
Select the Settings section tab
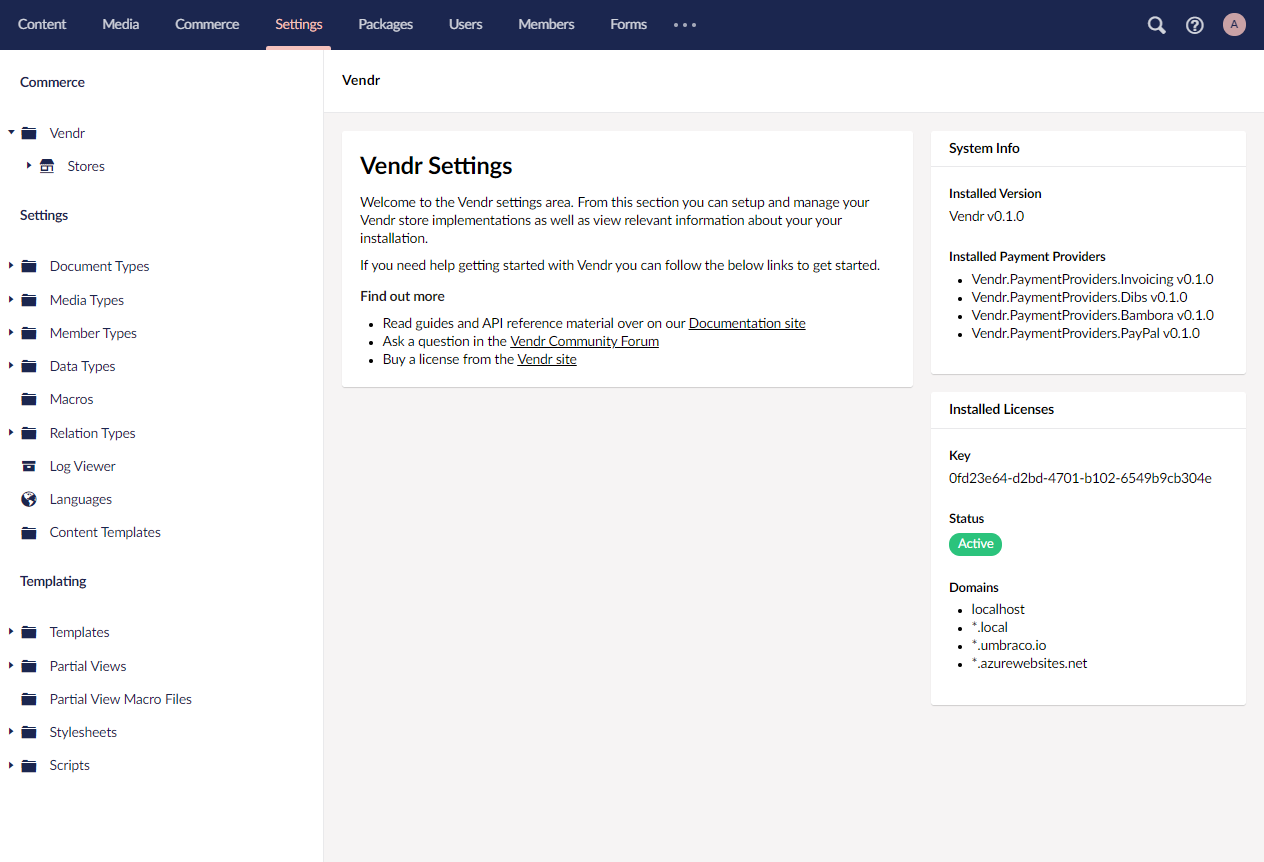click(299, 24)
